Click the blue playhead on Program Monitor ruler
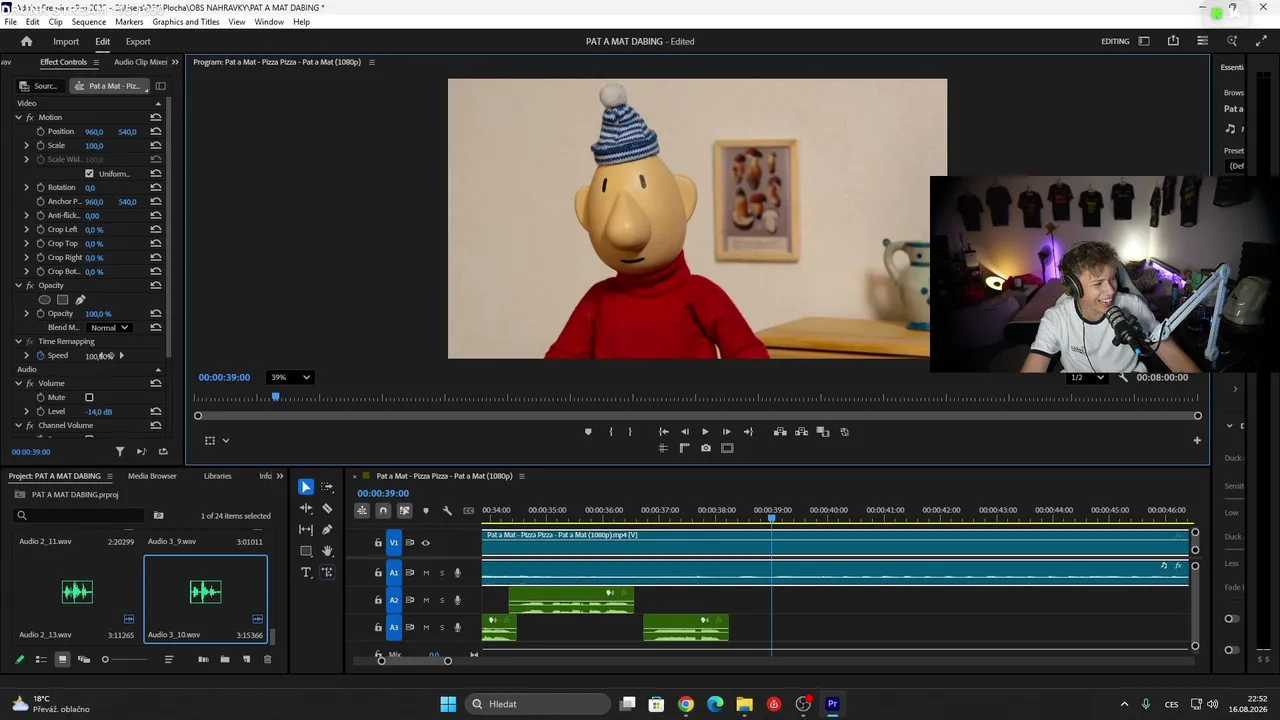Image resolution: width=1280 pixels, height=720 pixels. (276, 397)
